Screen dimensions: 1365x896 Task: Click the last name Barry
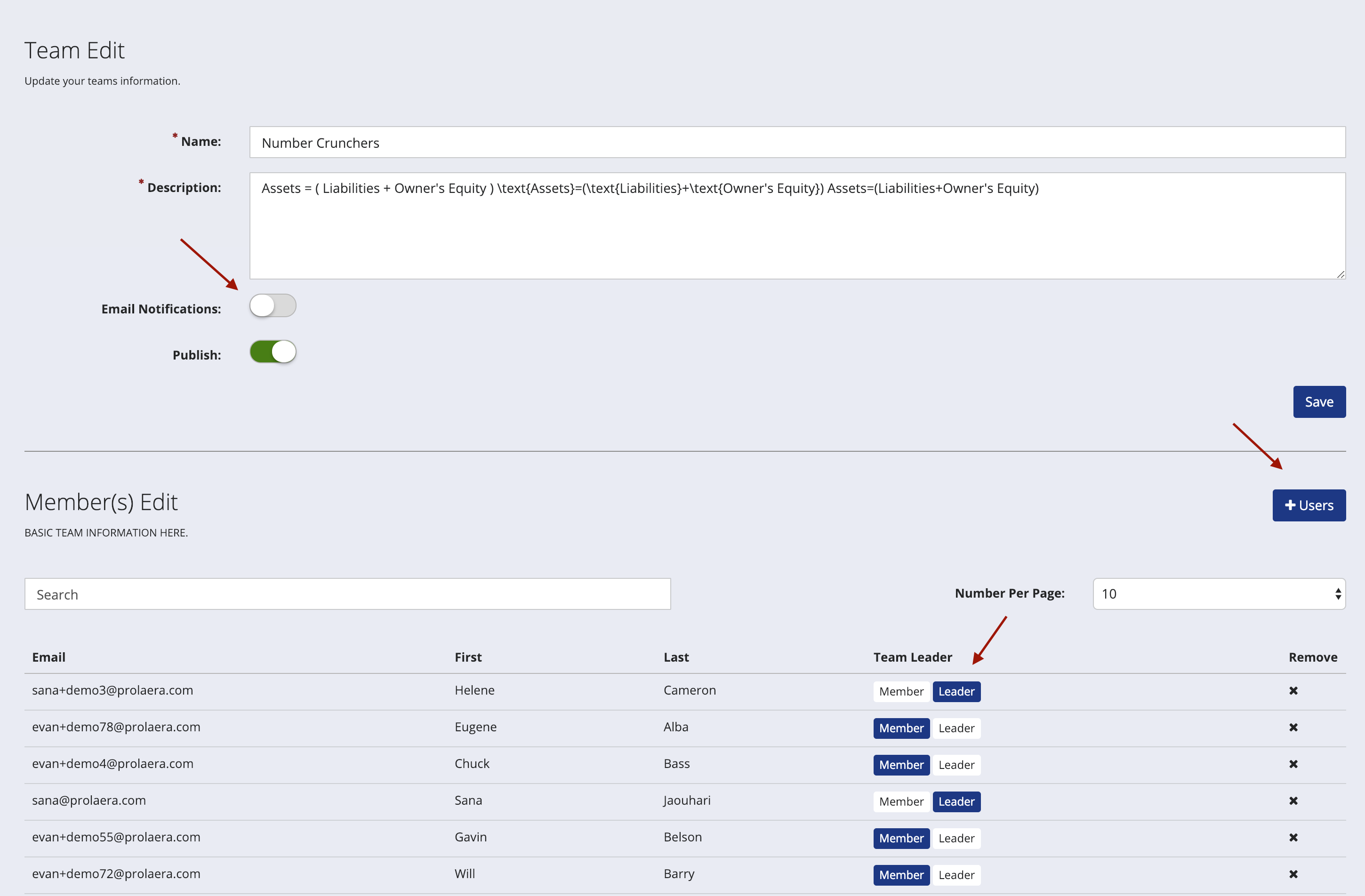coord(679,873)
